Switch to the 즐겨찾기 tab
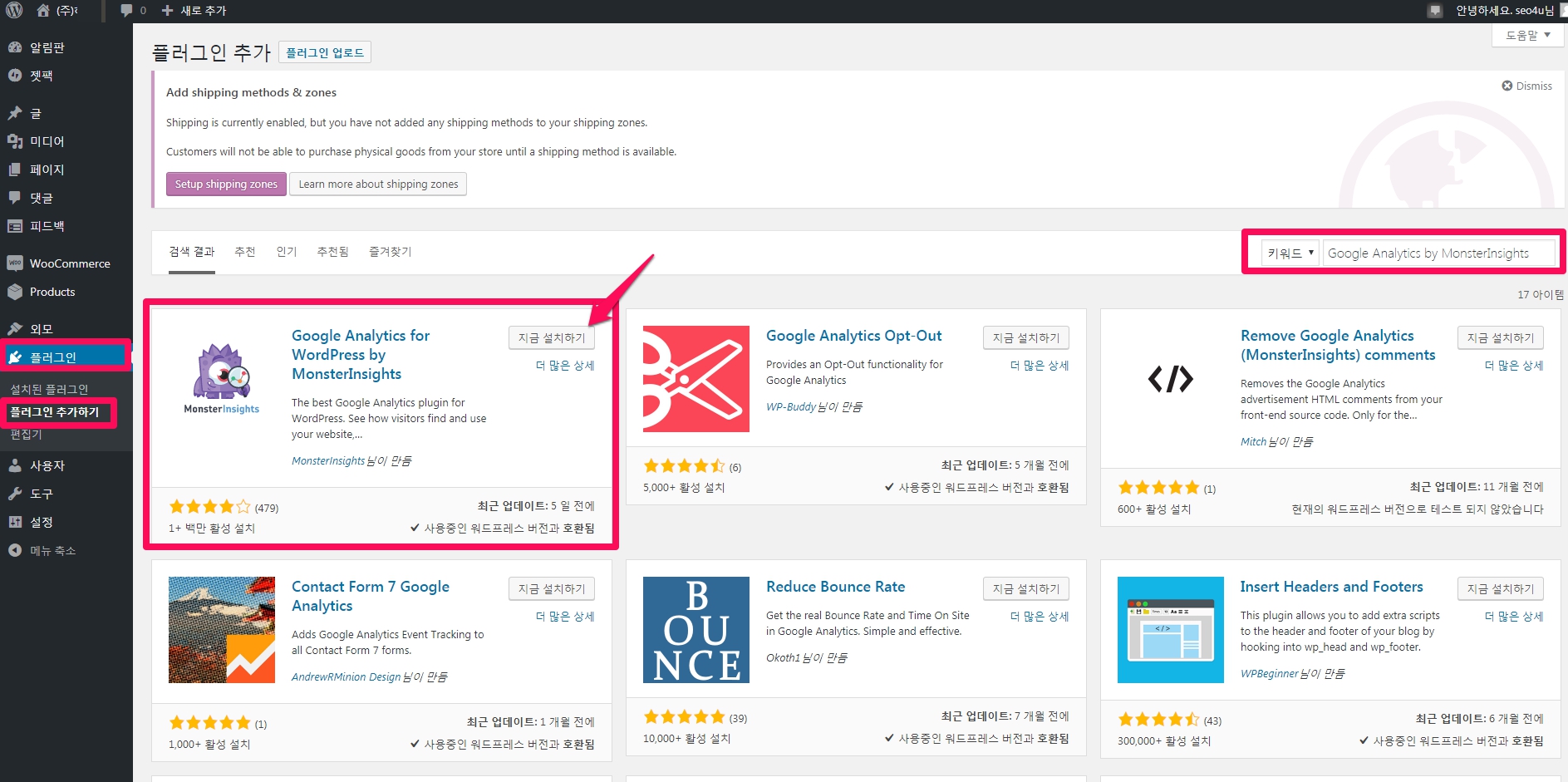 [390, 252]
